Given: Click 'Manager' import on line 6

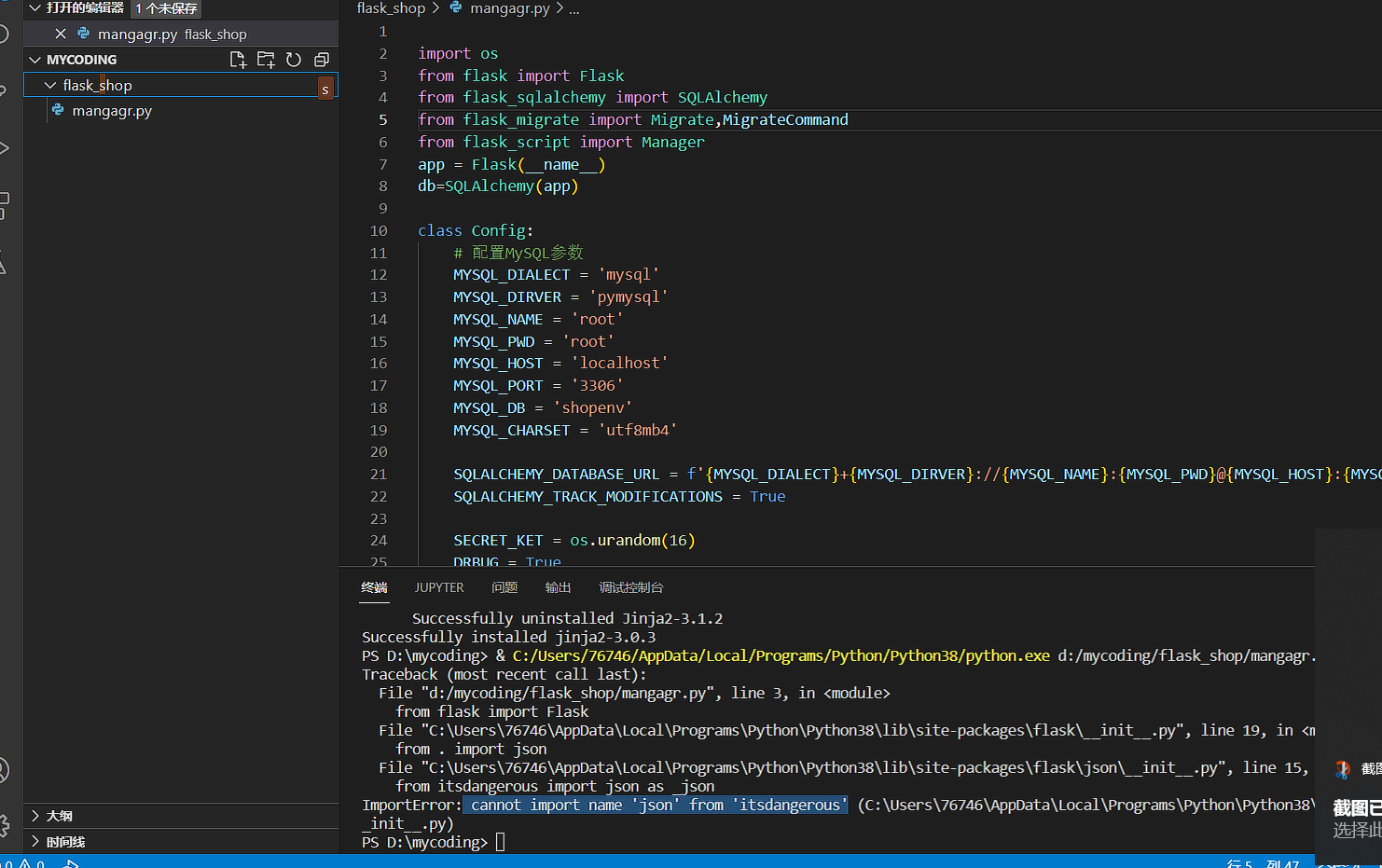Looking at the screenshot, I should tap(673, 142).
